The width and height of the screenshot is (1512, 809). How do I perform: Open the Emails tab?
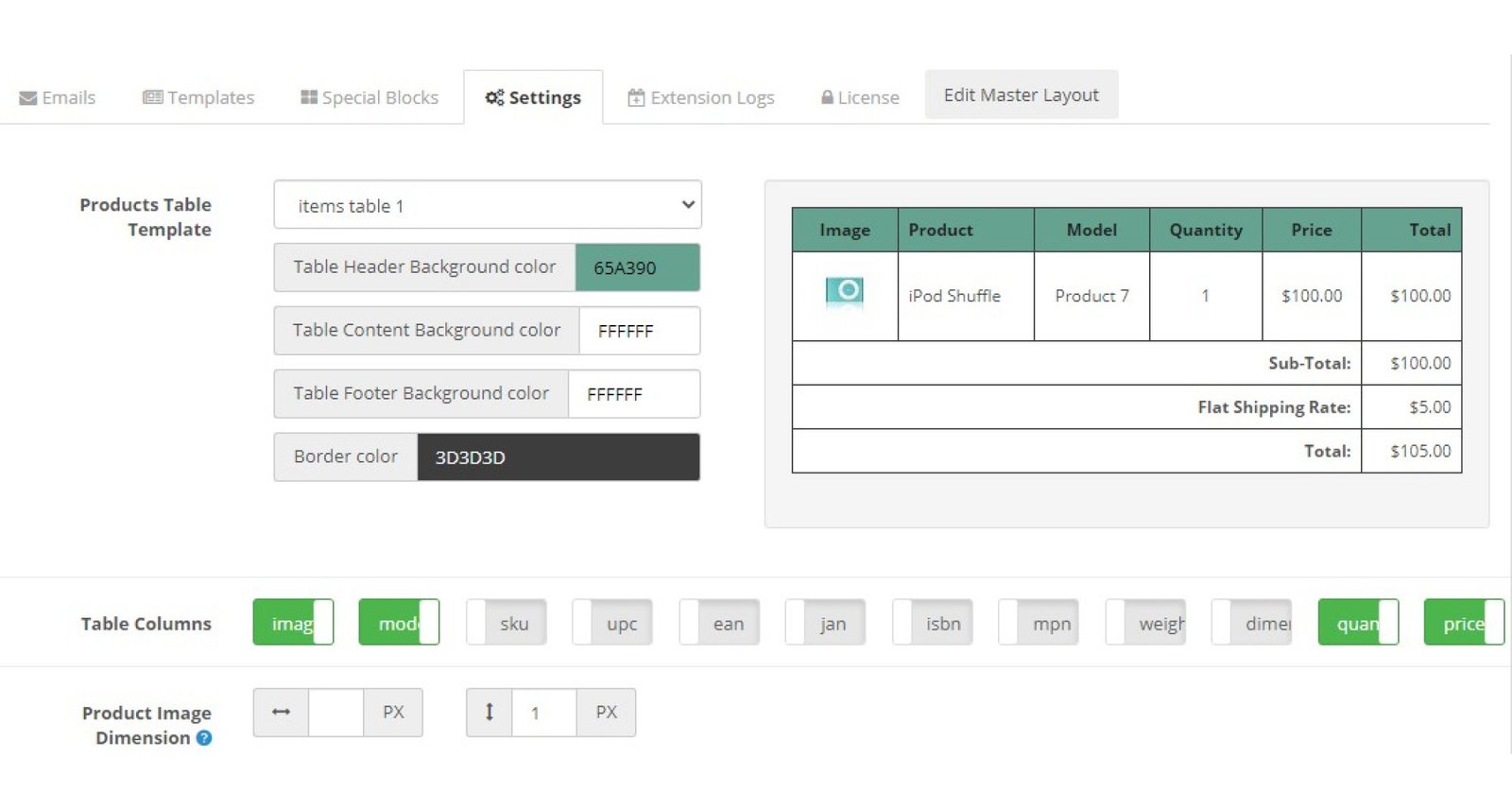tap(58, 97)
